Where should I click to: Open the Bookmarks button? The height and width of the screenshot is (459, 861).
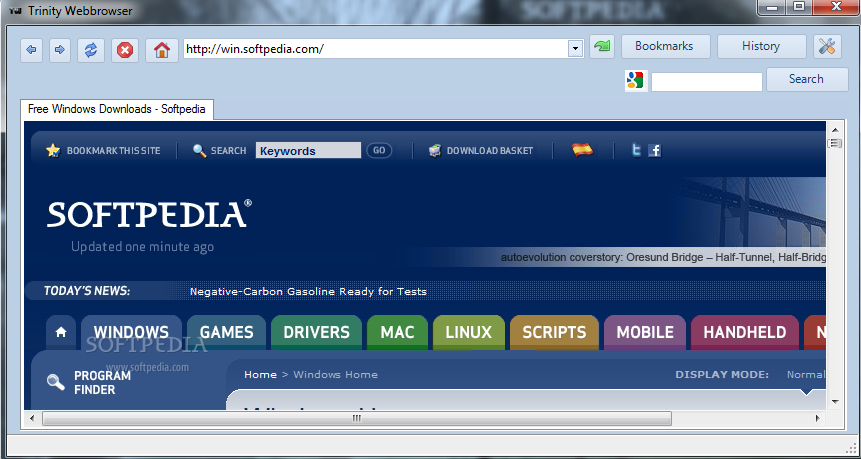[666, 47]
